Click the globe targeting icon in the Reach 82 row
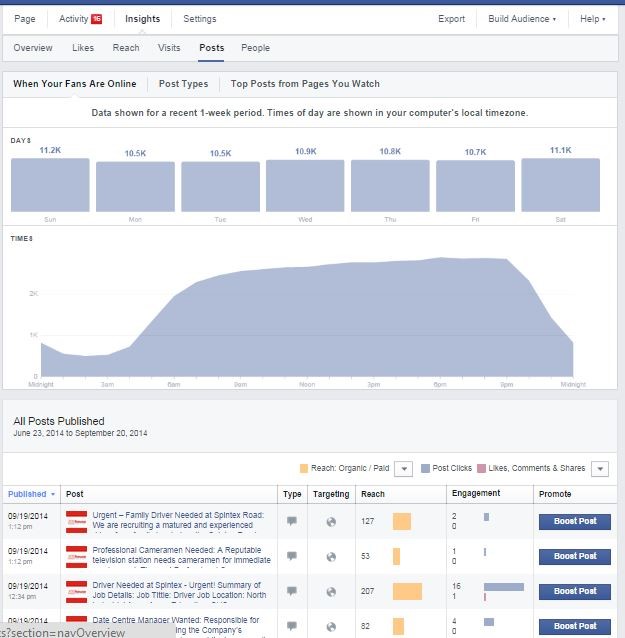Viewport: 625px width, 638px height. point(331,627)
